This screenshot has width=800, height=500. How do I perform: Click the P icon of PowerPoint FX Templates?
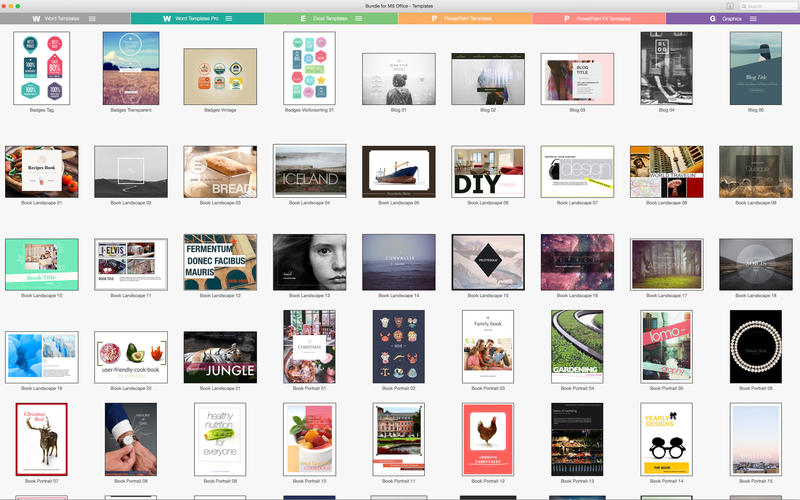click(x=567, y=19)
